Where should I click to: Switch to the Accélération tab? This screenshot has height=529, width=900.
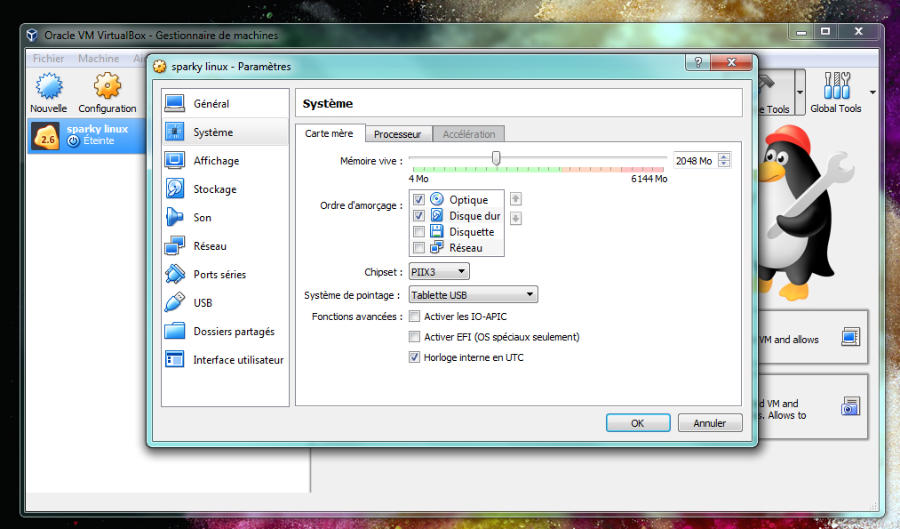pyautogui.click(x=469, y=134)
